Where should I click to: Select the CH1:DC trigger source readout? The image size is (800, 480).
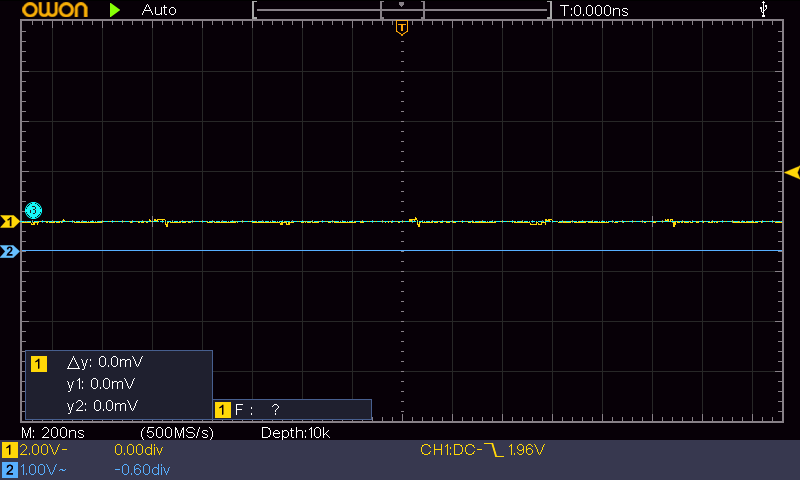[450, 450]
